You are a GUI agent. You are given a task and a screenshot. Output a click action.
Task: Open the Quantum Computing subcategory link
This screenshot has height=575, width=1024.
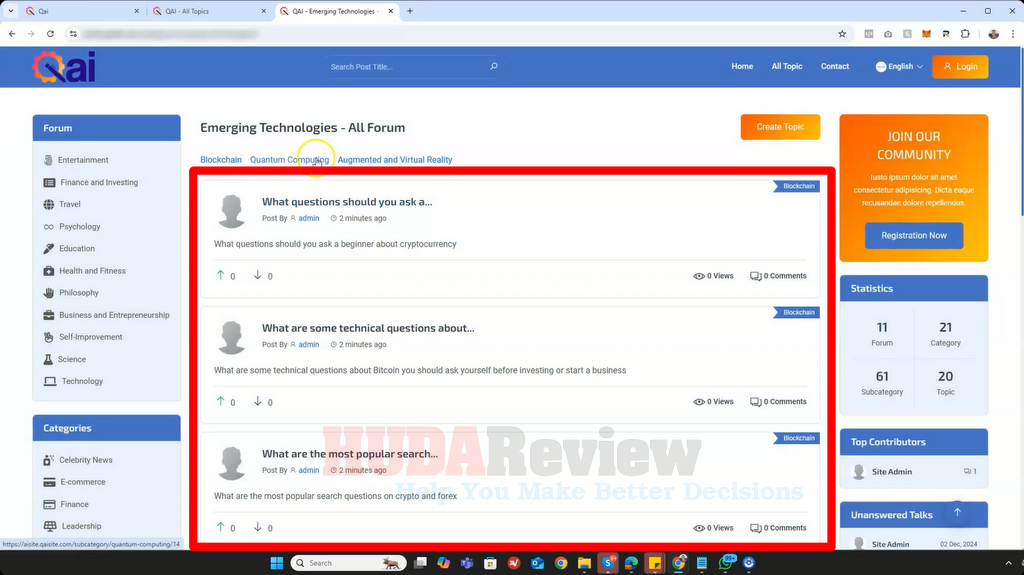tap(289, 160)
